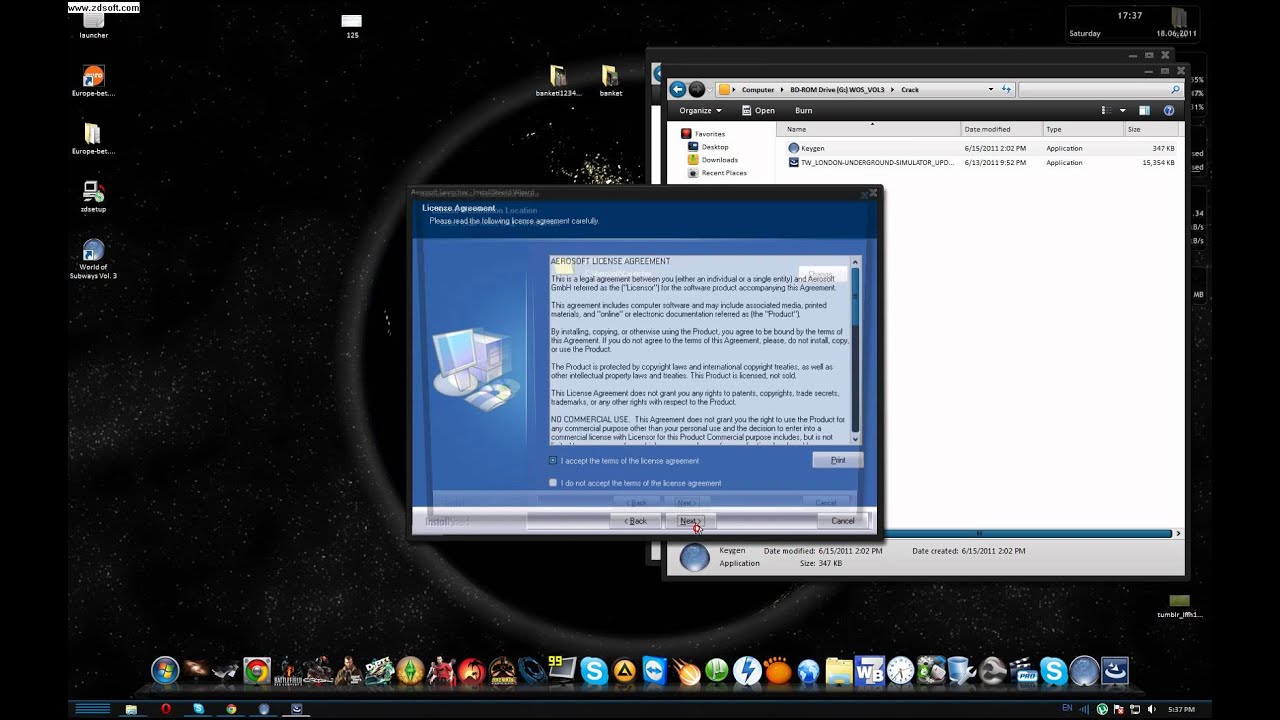This screenshot has width=1280, height=720.
Task: Open TeamViewer from the dock
Action: coord(655,670)
